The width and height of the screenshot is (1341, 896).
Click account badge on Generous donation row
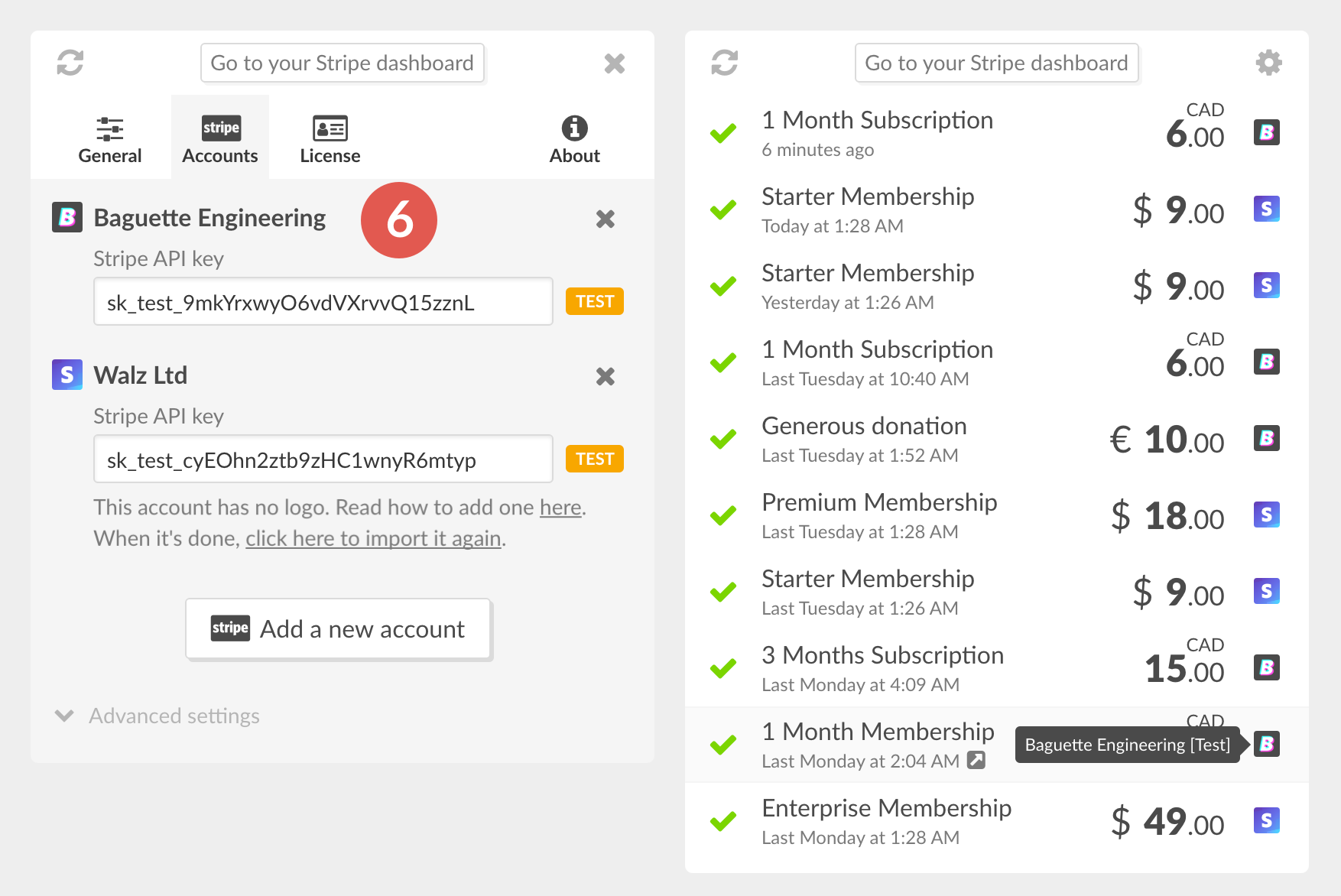click(1267, 438)
